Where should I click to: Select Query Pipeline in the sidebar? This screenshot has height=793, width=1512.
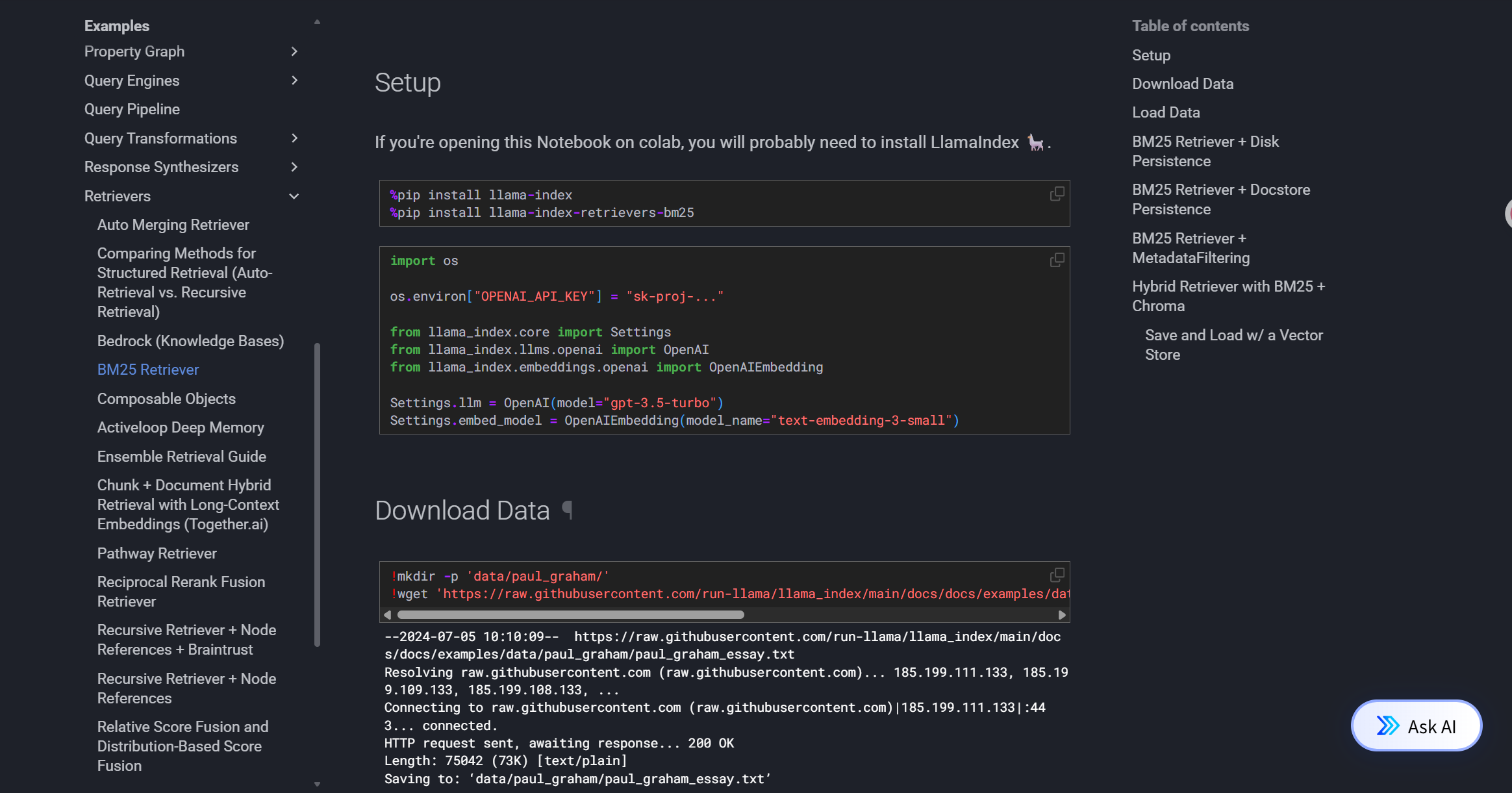(x=132, y=109)
